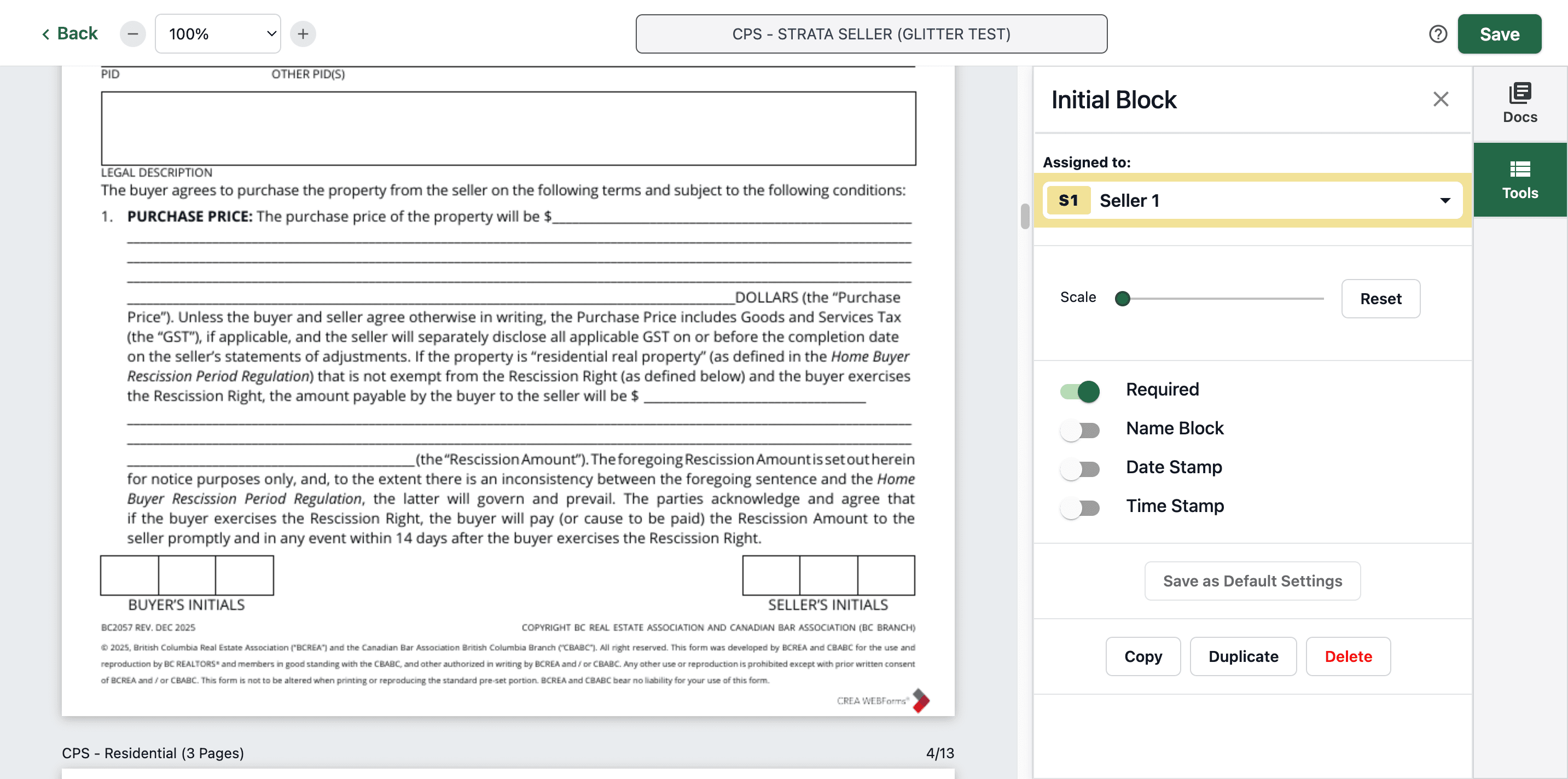Click the document title field
The image size is (1568, 779).
(x=871, y=34)
